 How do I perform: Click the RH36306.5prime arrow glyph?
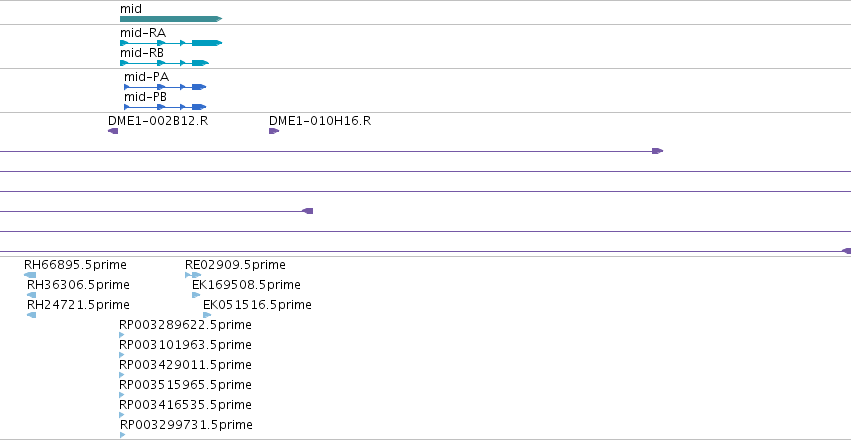(31, 295)
